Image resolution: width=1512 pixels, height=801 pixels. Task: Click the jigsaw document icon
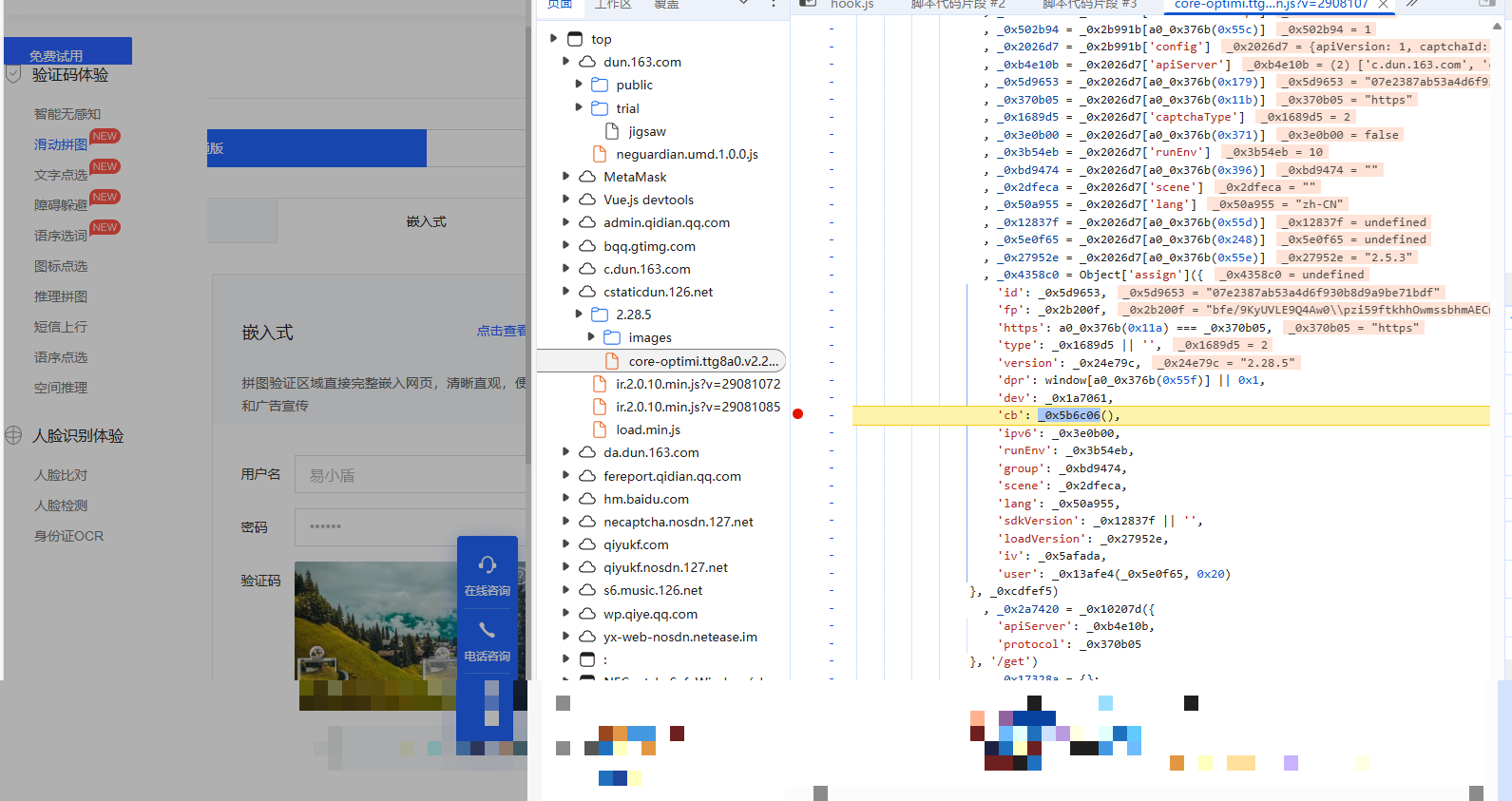(612, 131)
